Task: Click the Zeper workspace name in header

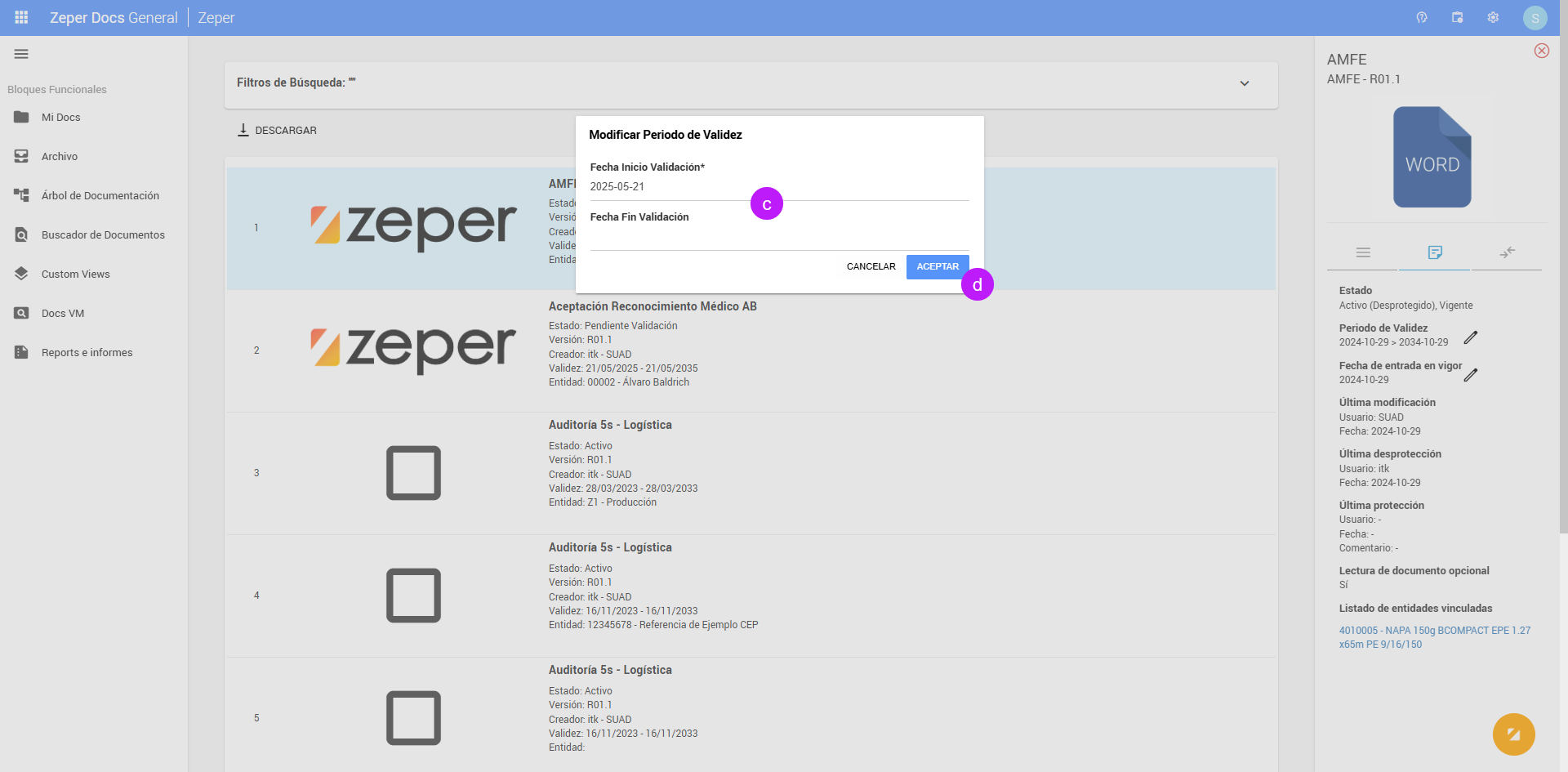Action: [x=216, y=18]
